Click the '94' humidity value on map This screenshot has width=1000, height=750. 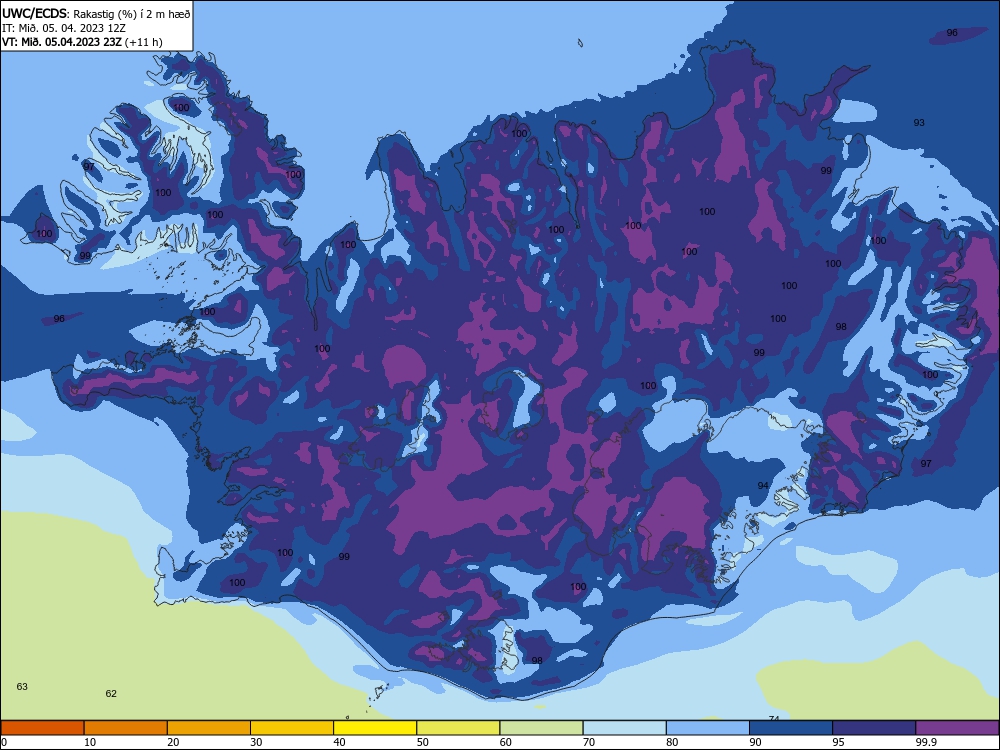pyautogui.click(x=763, y=486)
